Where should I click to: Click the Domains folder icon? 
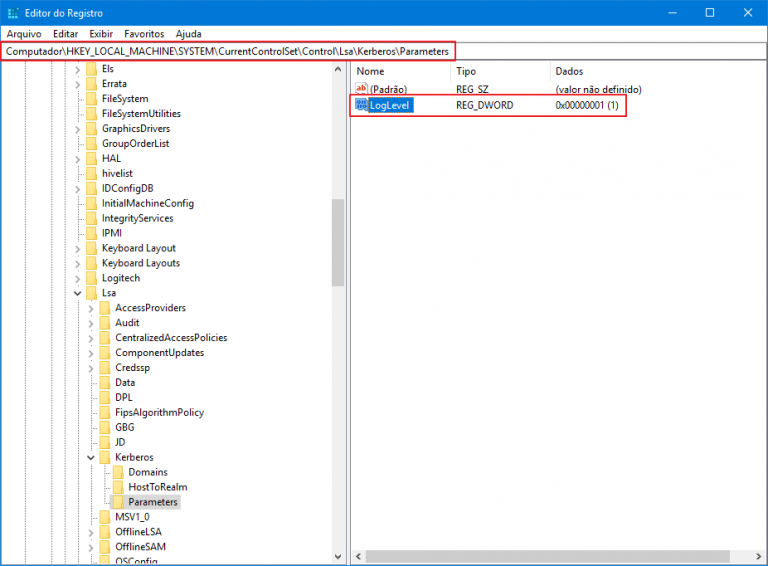117,472
